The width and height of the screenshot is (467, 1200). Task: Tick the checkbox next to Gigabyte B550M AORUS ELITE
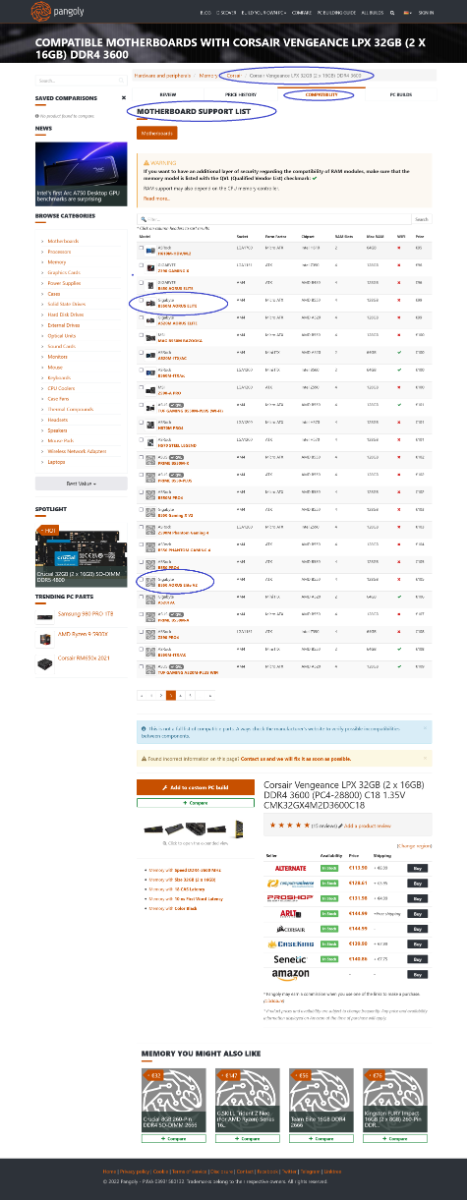click(142, 298)
